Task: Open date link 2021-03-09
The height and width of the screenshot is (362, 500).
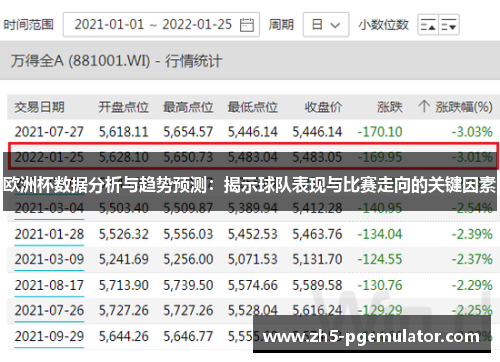Action: [49, 259]
